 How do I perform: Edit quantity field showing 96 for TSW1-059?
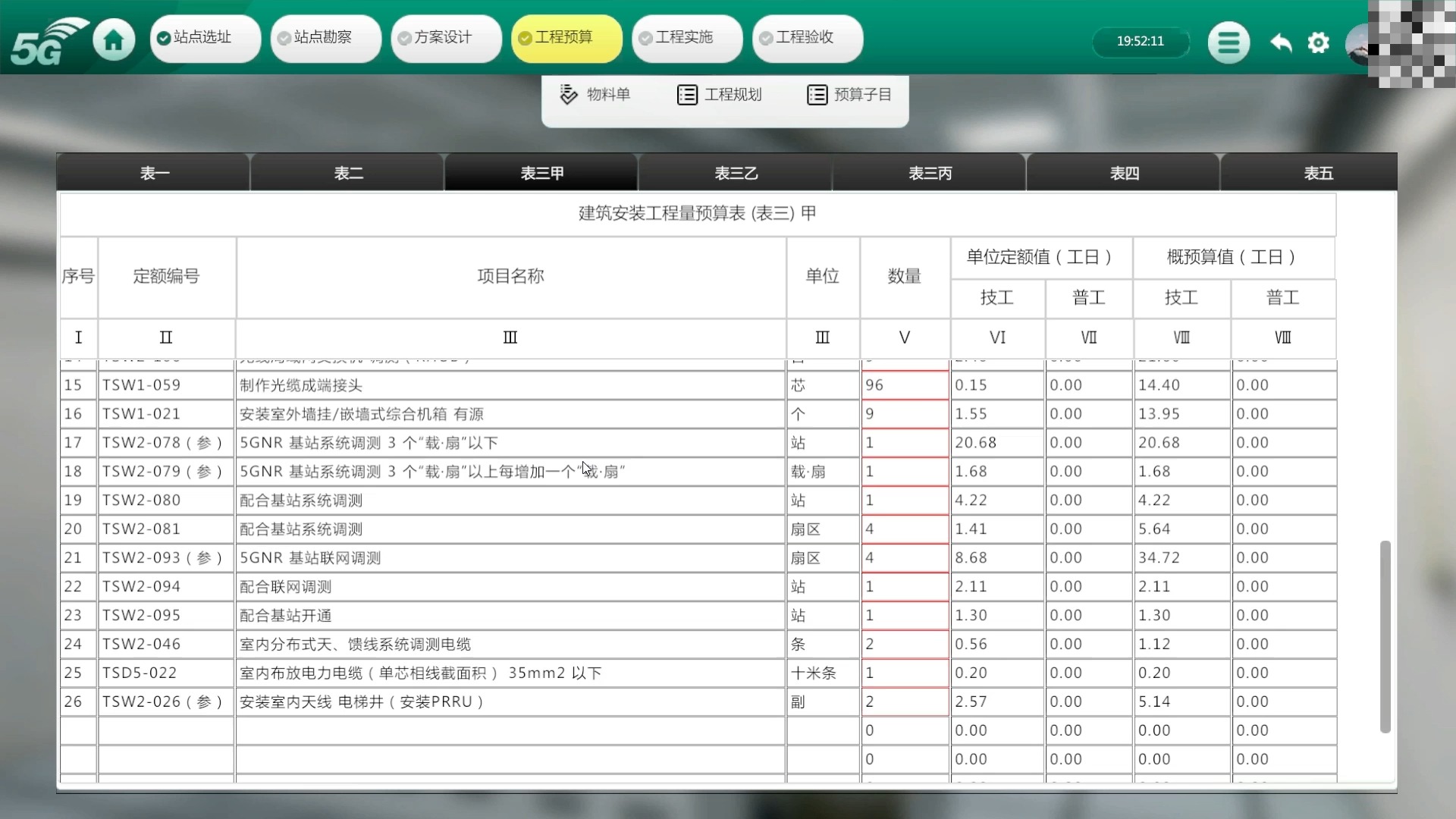[905, 385]
